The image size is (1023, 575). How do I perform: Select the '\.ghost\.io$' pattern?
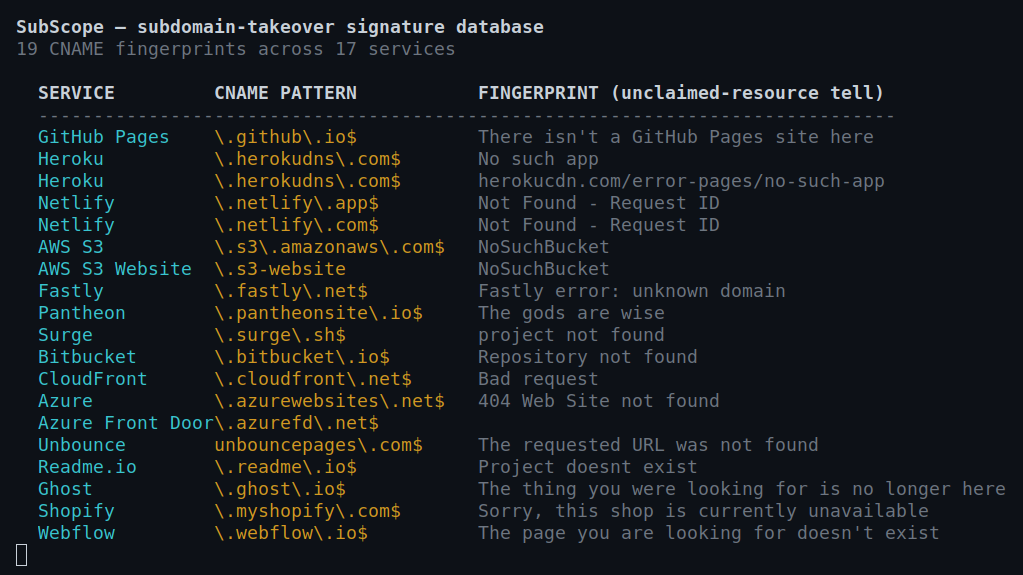pyautogui.click(x=280, y=489)
